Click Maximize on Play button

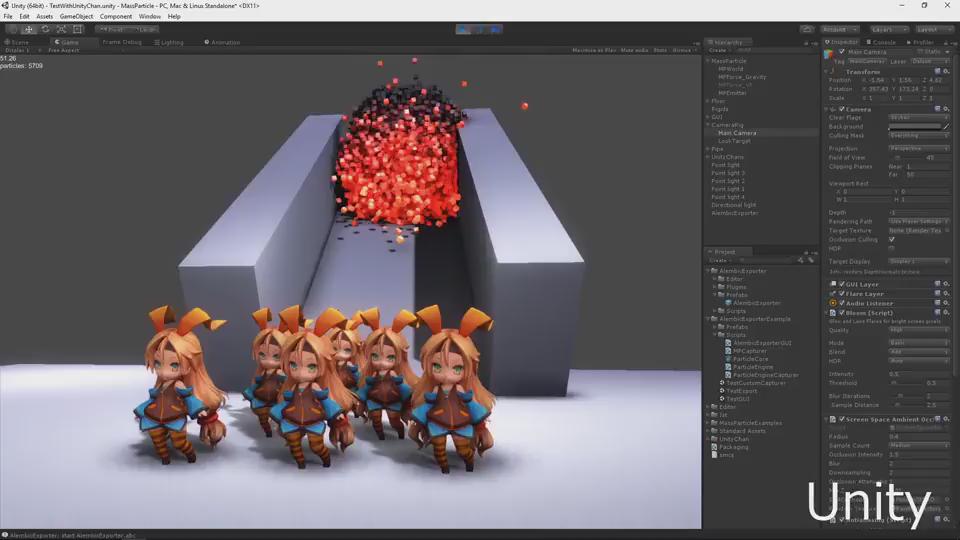click(x=594, y=50)
